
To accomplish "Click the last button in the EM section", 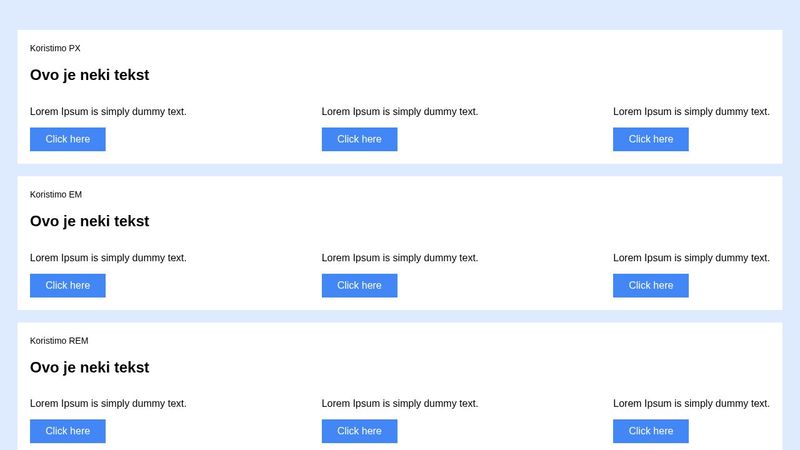I will pos(651,285).
